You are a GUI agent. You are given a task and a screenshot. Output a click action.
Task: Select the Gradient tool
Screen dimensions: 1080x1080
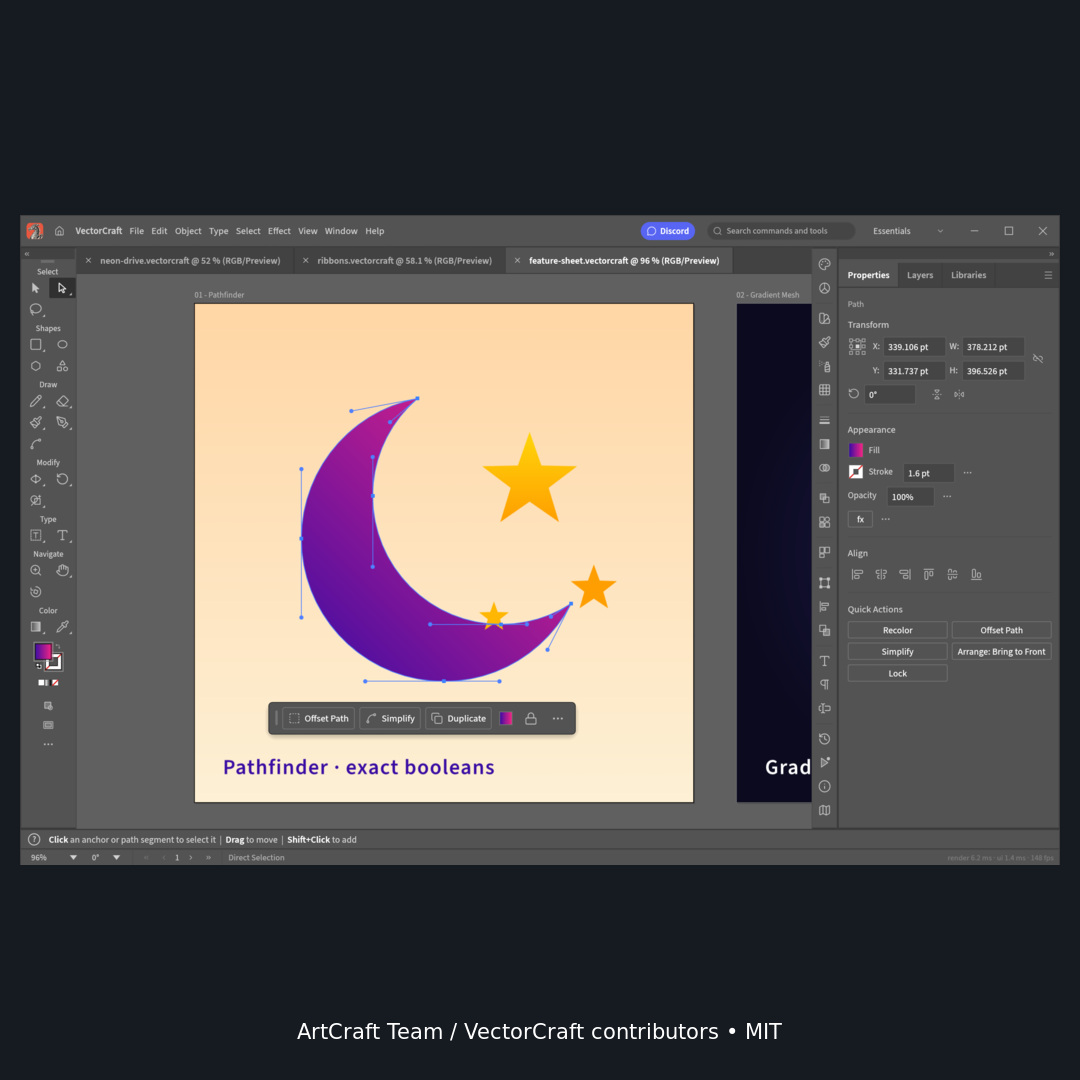pyautogui.click(x=36, y=627)
